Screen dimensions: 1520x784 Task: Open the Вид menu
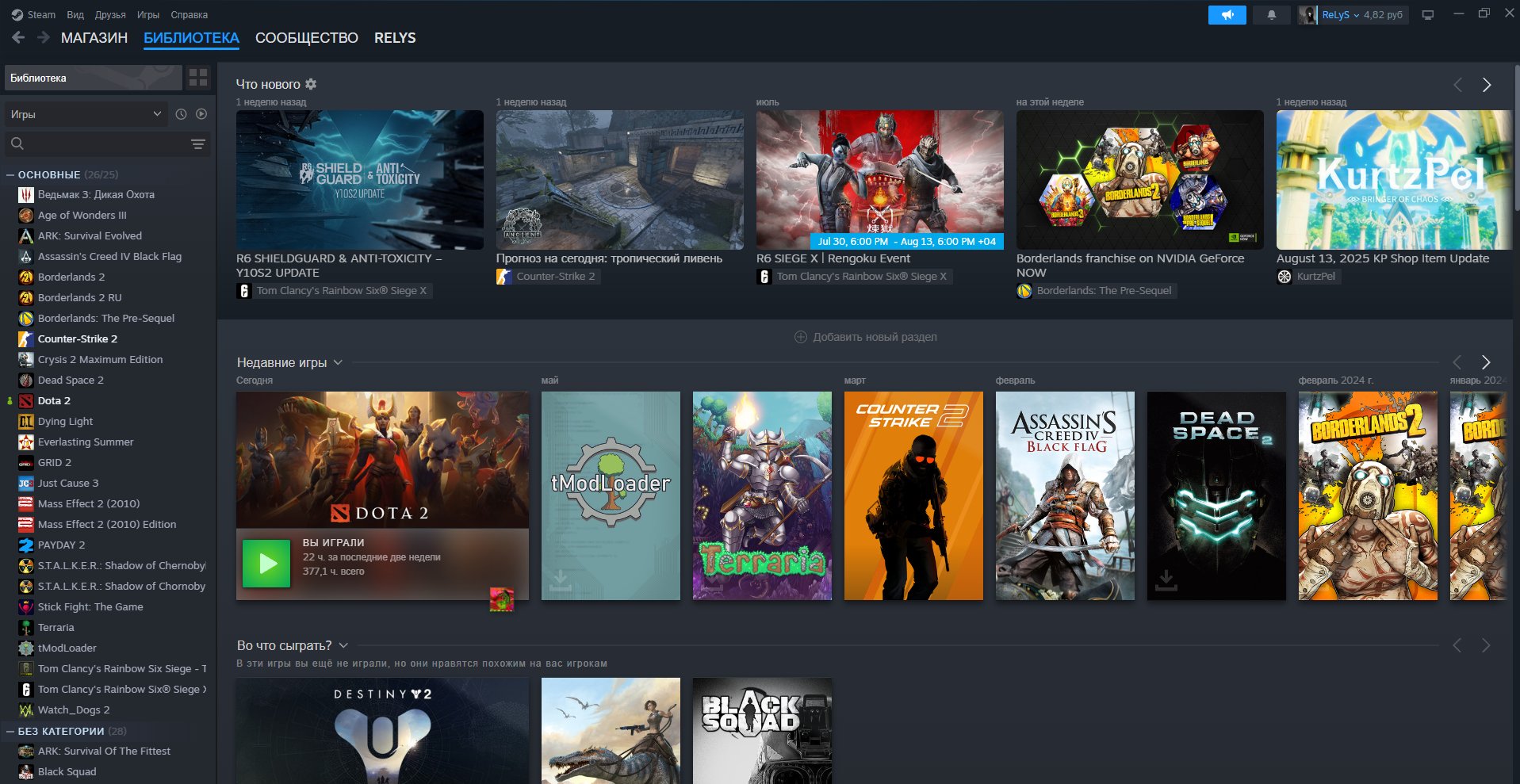[75, 15]
